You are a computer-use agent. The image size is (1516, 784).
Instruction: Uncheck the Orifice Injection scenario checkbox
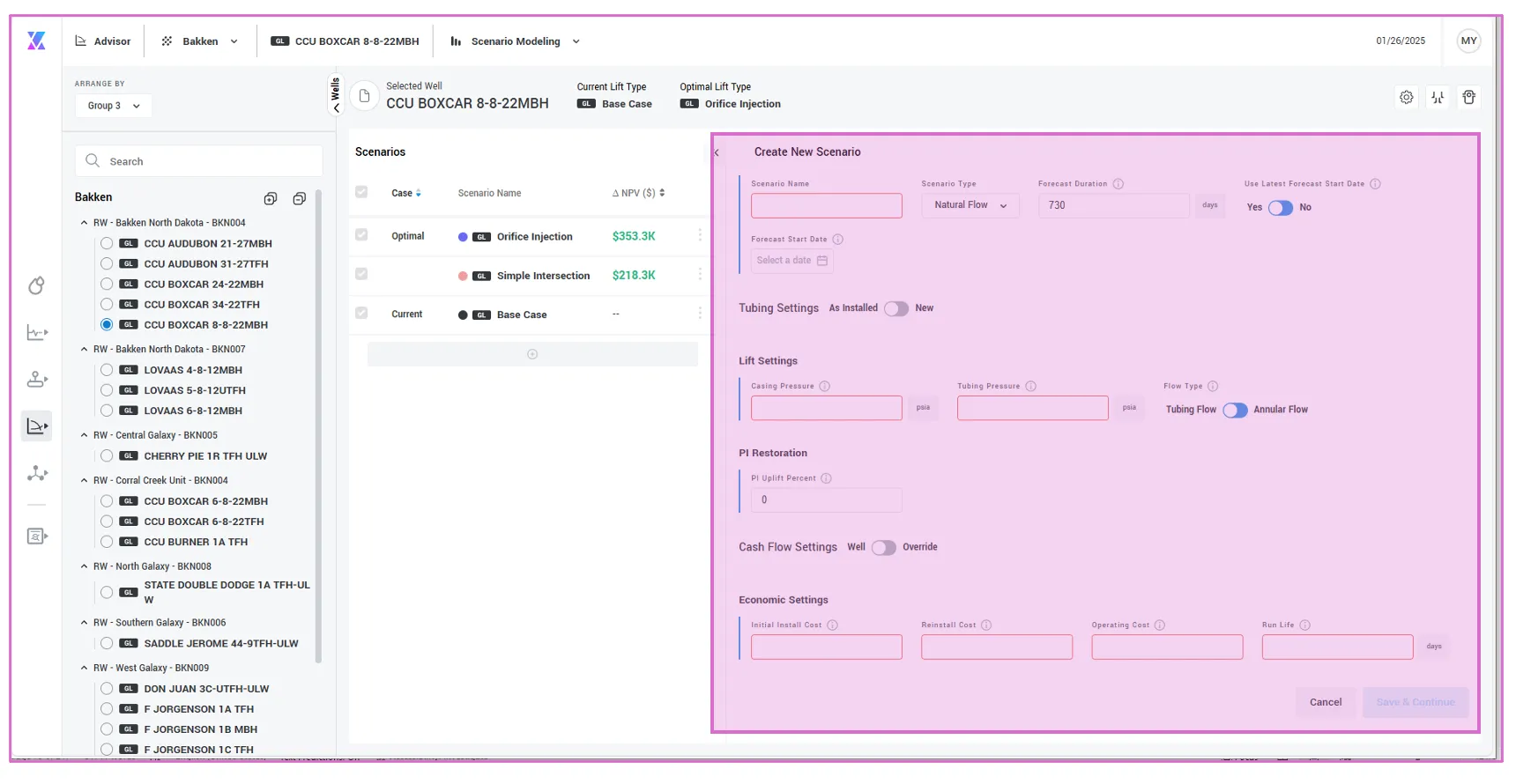point(361,235)
